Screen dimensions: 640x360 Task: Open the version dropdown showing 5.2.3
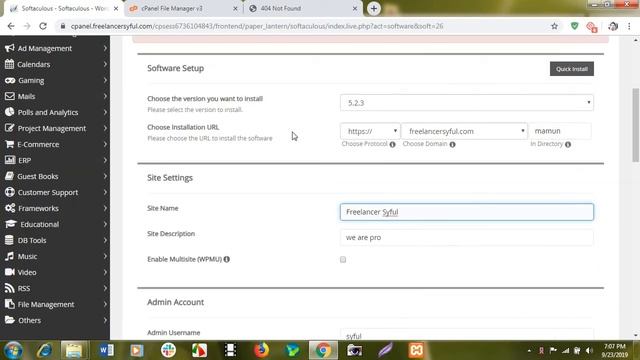coord(467,103)
